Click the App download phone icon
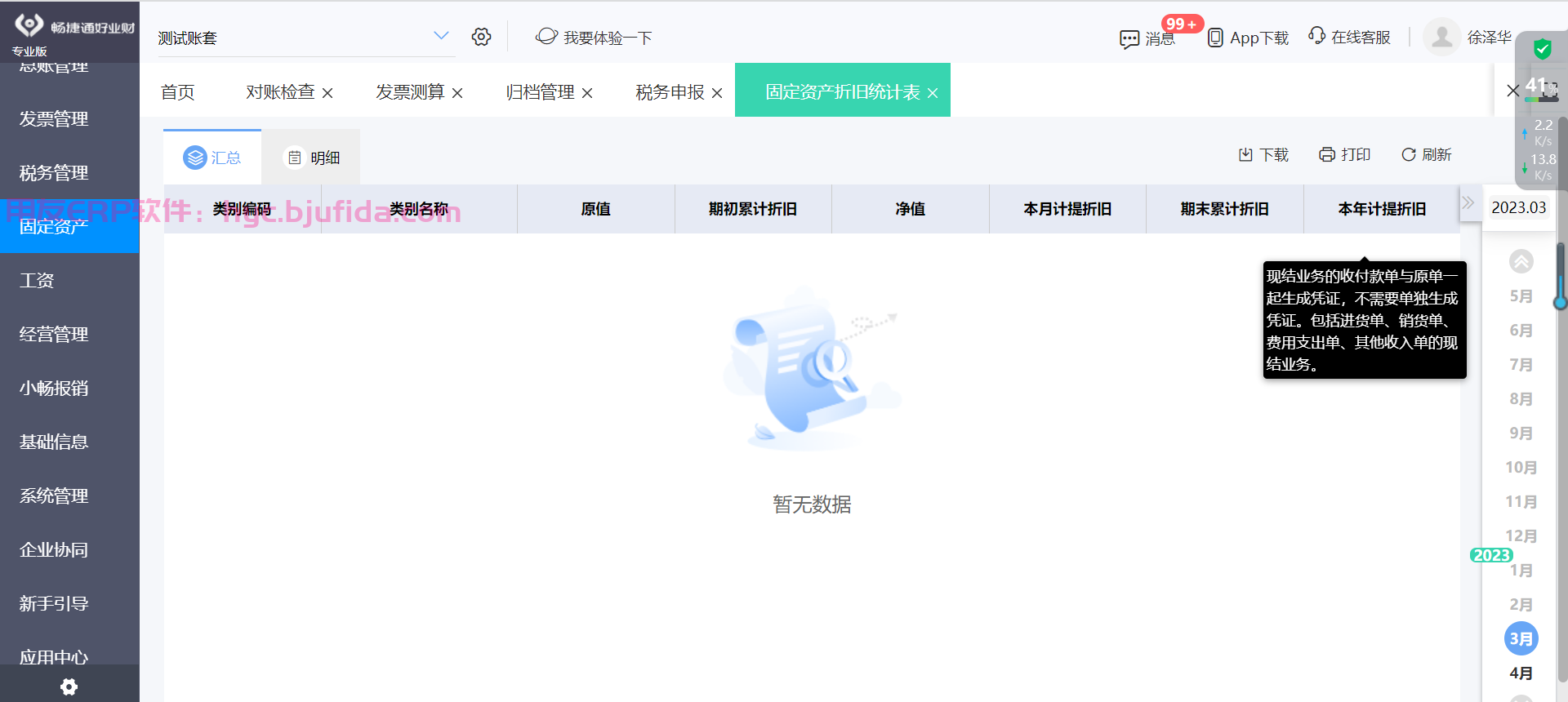The image size is (1568, 702). point(1215,38)
